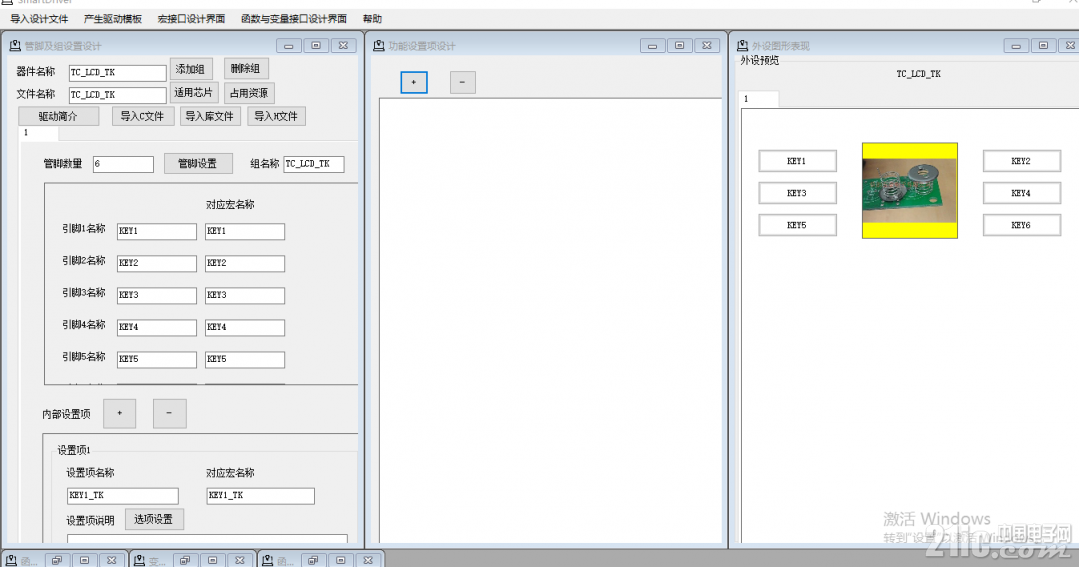Click the KEY5 button in peripheral preview
The image size is (1079, 567).
coord(798,225)
